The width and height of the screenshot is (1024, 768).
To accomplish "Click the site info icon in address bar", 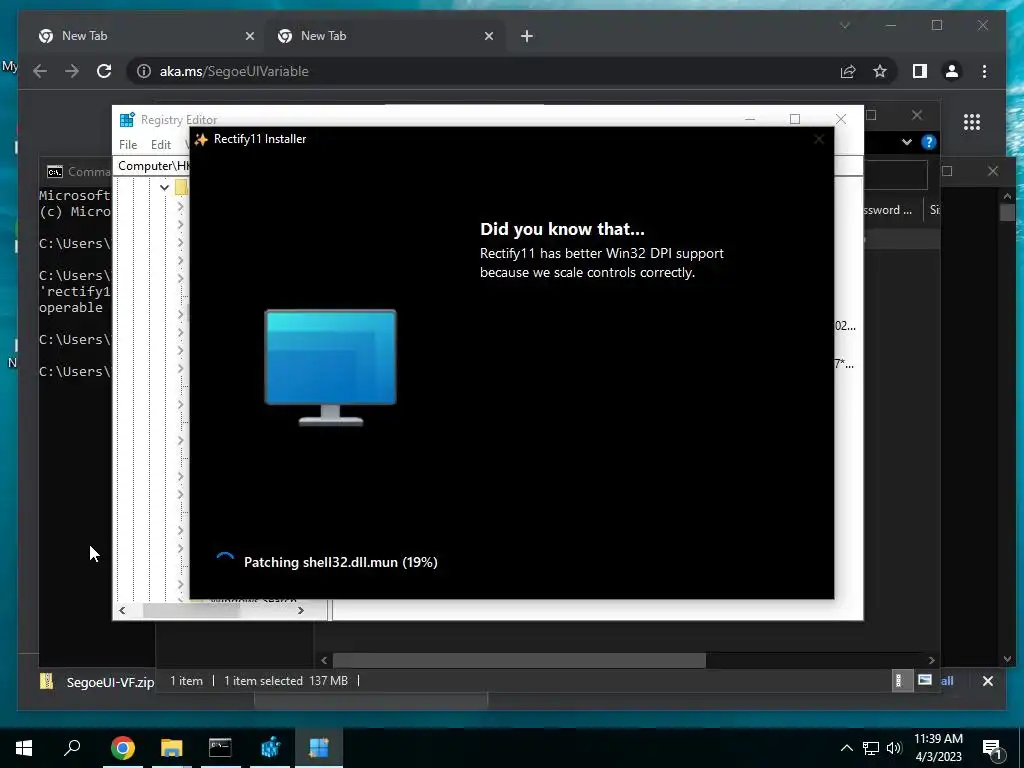I will (x=144, y=71).
